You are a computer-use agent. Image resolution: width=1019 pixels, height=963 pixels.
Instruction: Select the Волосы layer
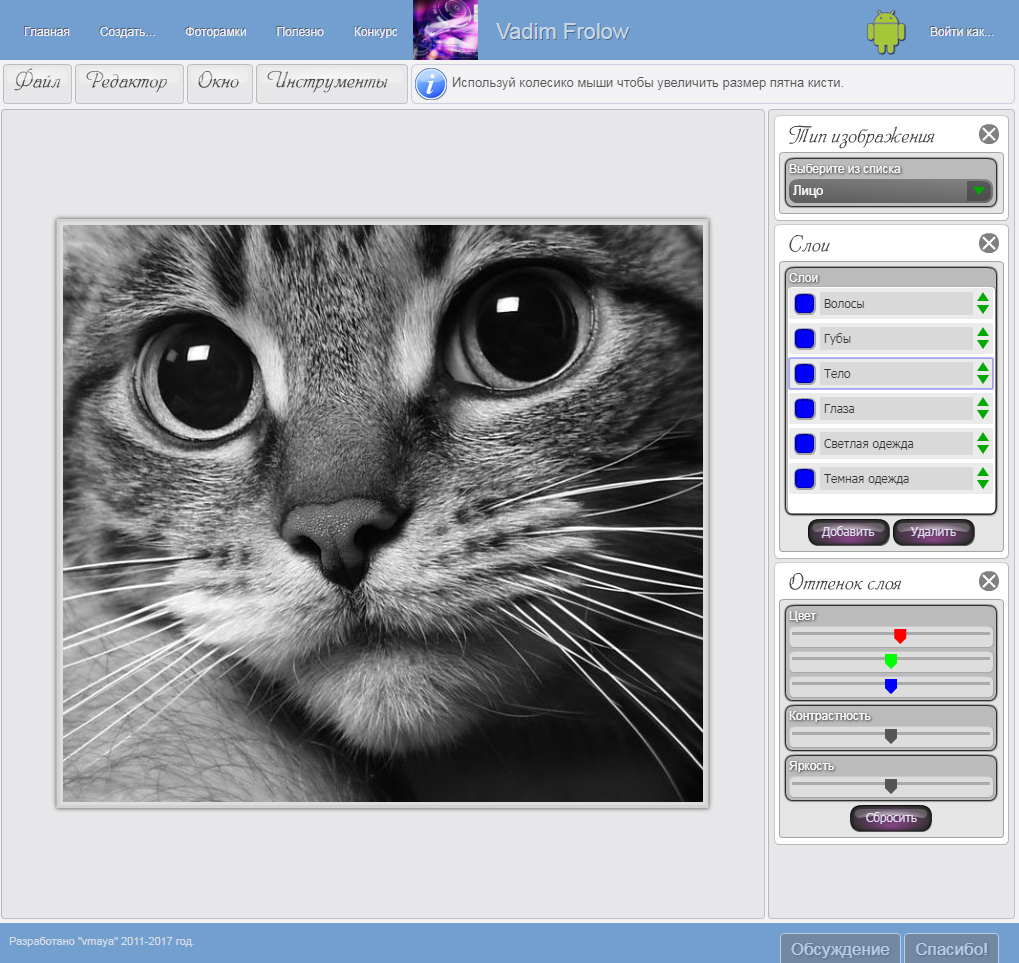[890, 303]
